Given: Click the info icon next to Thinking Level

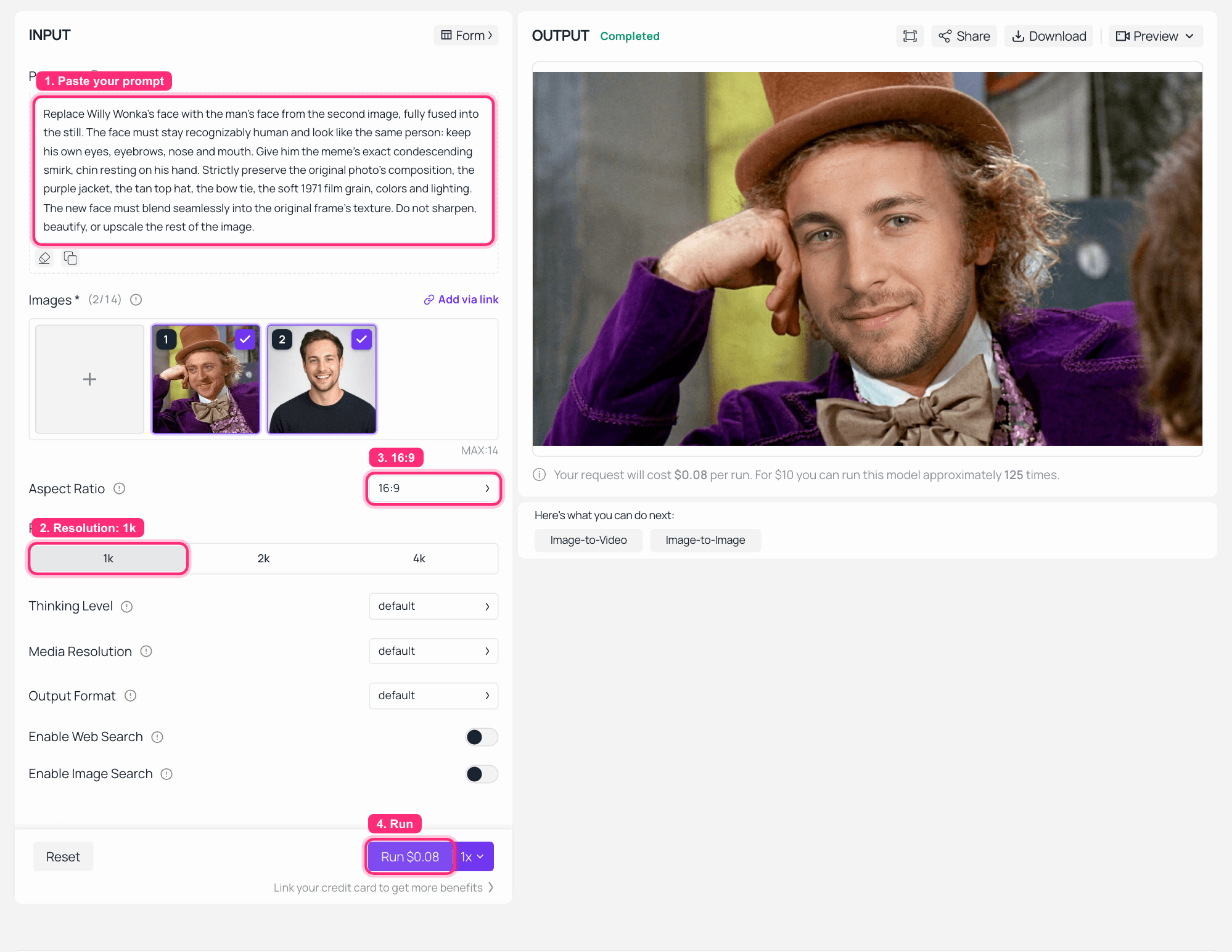Looking at the screenshot, I should tap(127, 607).
